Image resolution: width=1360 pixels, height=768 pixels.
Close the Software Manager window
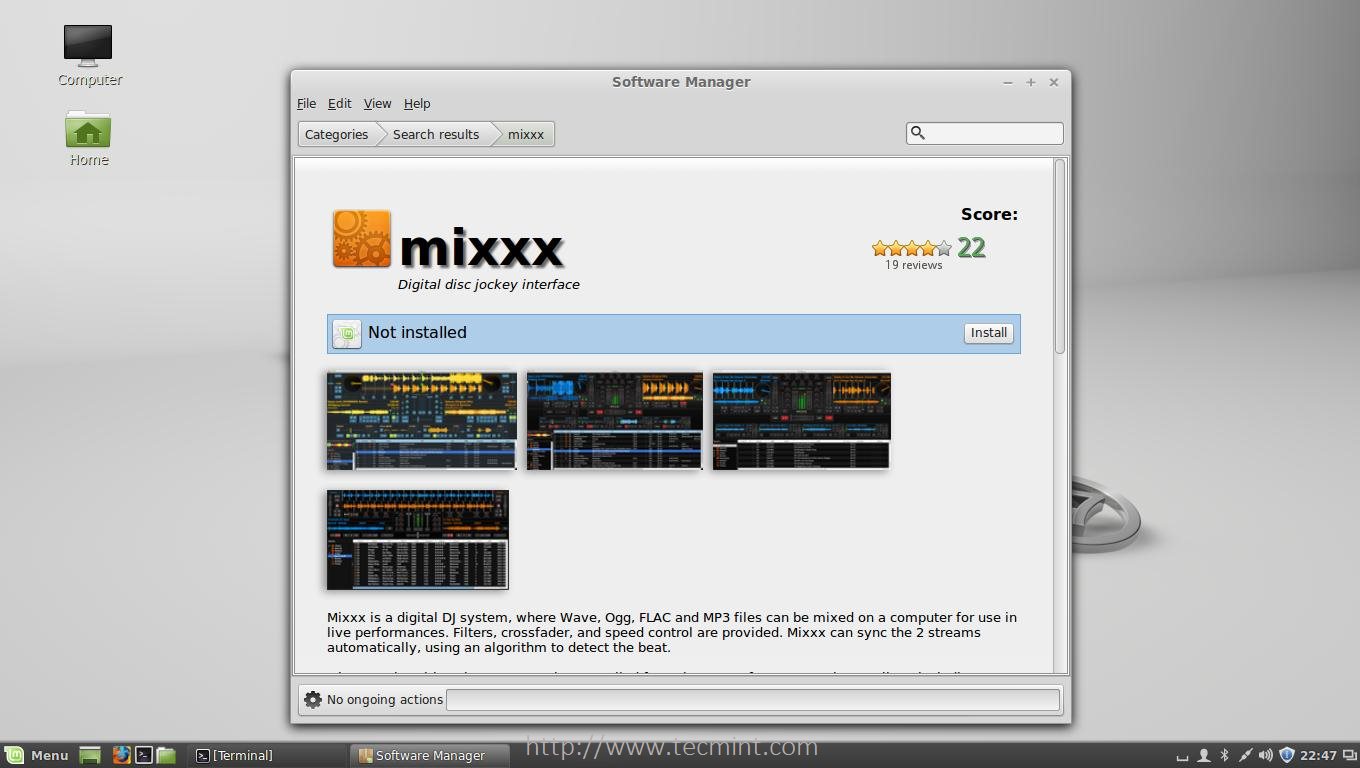tap(1053, 82)
